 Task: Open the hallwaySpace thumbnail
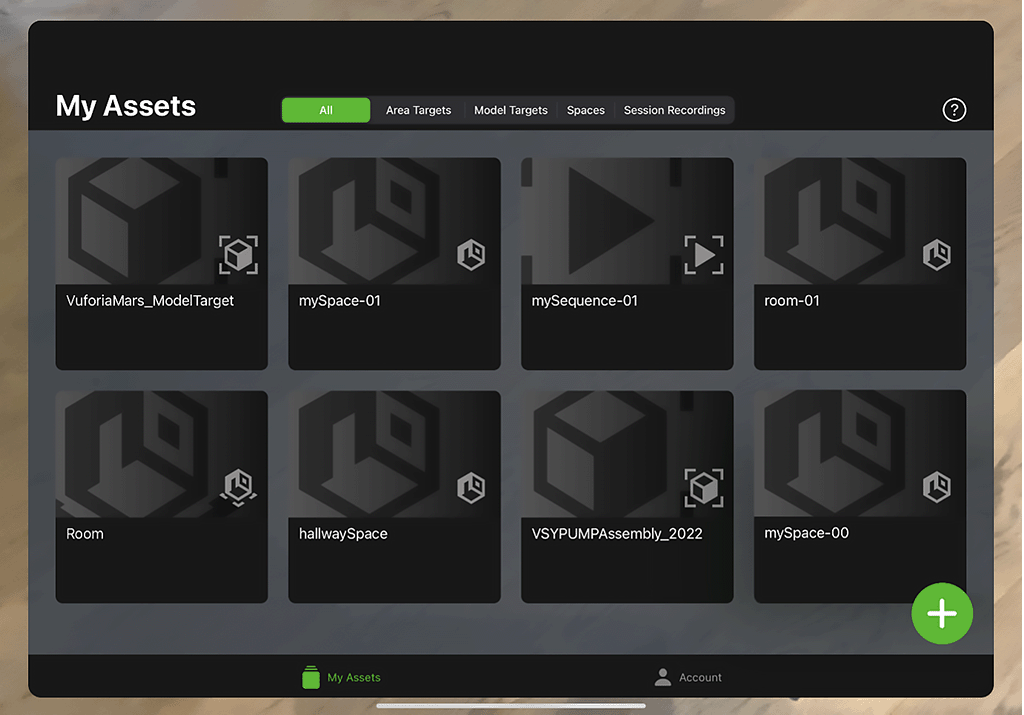(x=394, y=454)
